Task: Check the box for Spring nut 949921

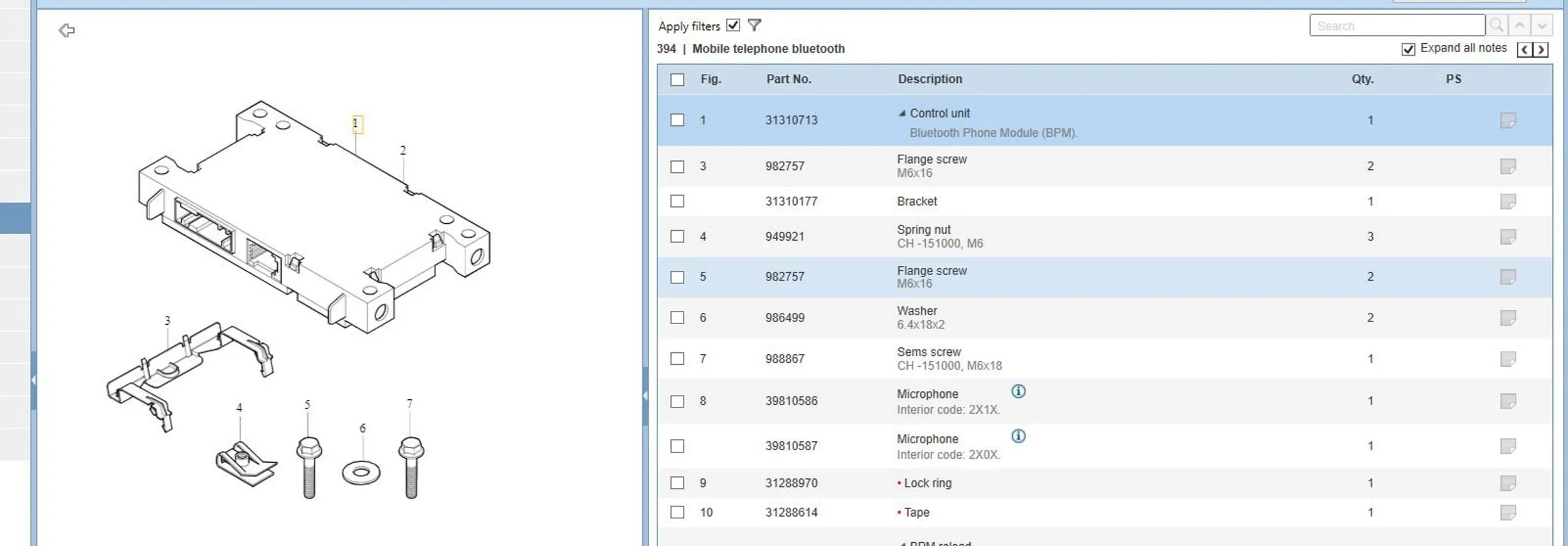Action: [677, 236]
